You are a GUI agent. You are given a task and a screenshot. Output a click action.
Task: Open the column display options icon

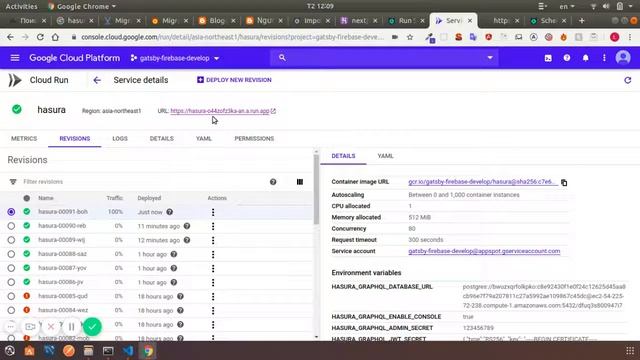coord(300,182)
